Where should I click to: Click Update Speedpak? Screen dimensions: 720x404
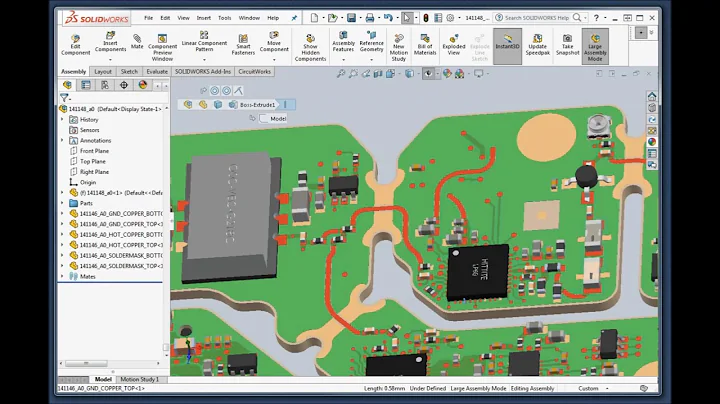[538, 45]
